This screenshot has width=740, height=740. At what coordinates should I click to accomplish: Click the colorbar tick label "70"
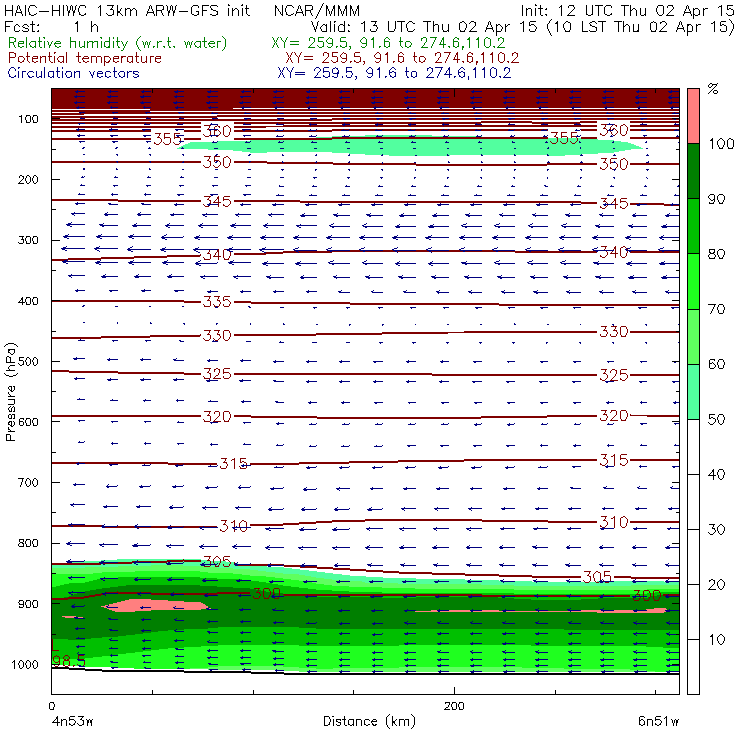coord(716,309)
